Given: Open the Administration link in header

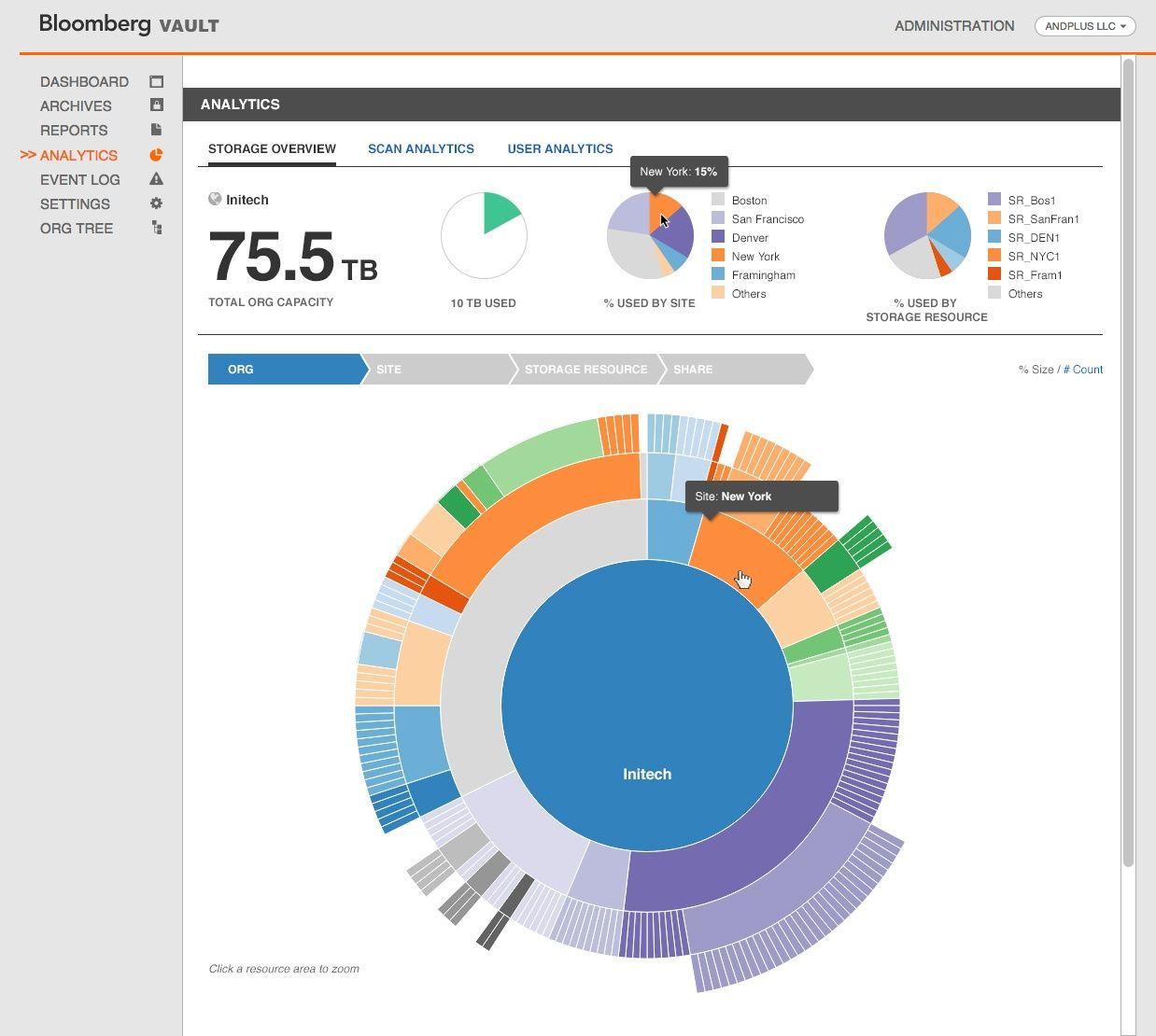Looking at the screenshot, I should (x=953, y=26).
